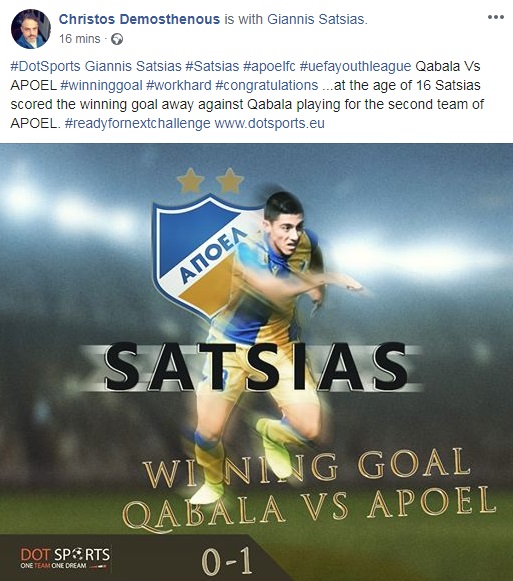The width and height of the screenshot is (513, 581).
Task: Open the Christos Demosthenous profile name link
Action: pyautogui.click(x=139, y=19)
